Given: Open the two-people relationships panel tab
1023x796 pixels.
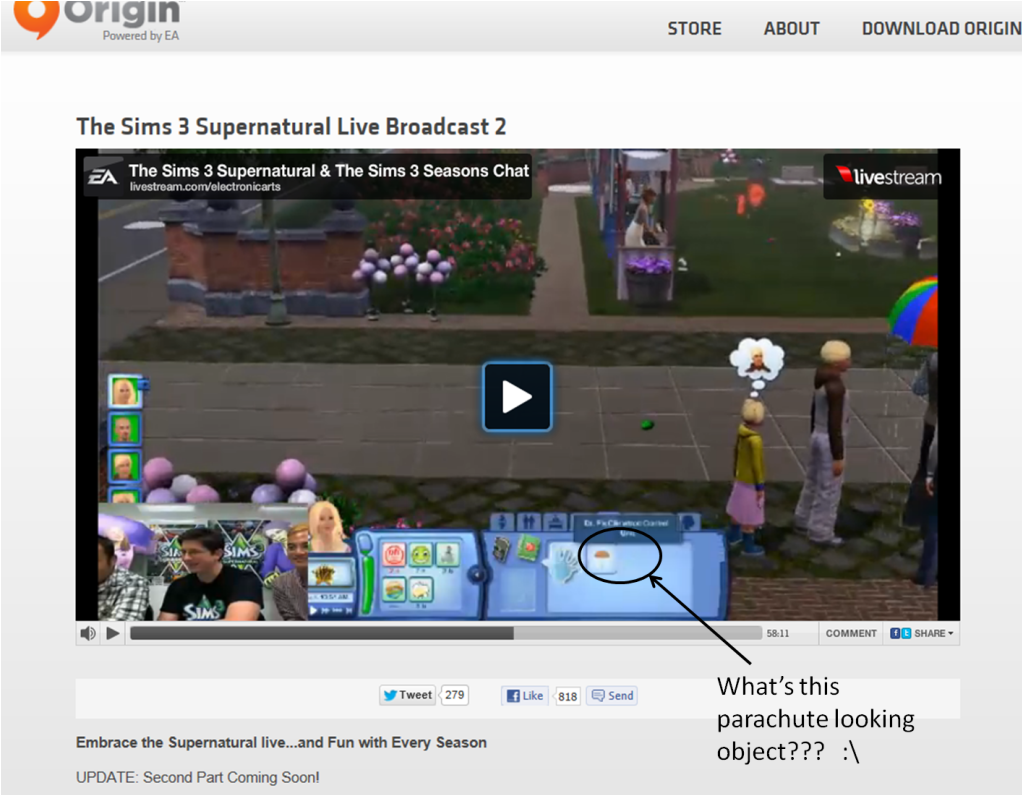Looking at the screenshot, I should click(528, 521).
